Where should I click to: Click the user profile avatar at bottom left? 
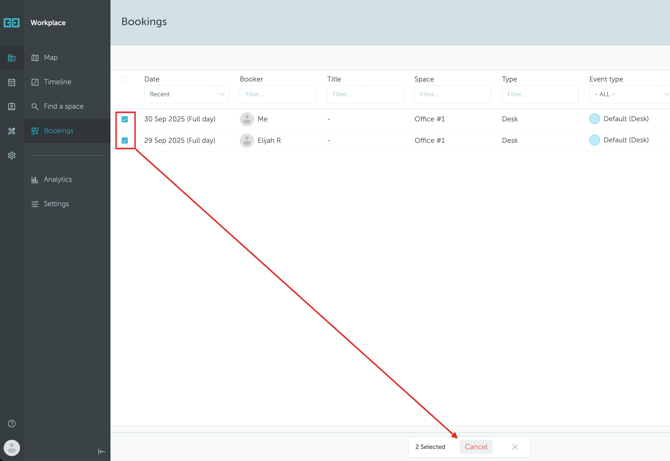pos(12,448)
